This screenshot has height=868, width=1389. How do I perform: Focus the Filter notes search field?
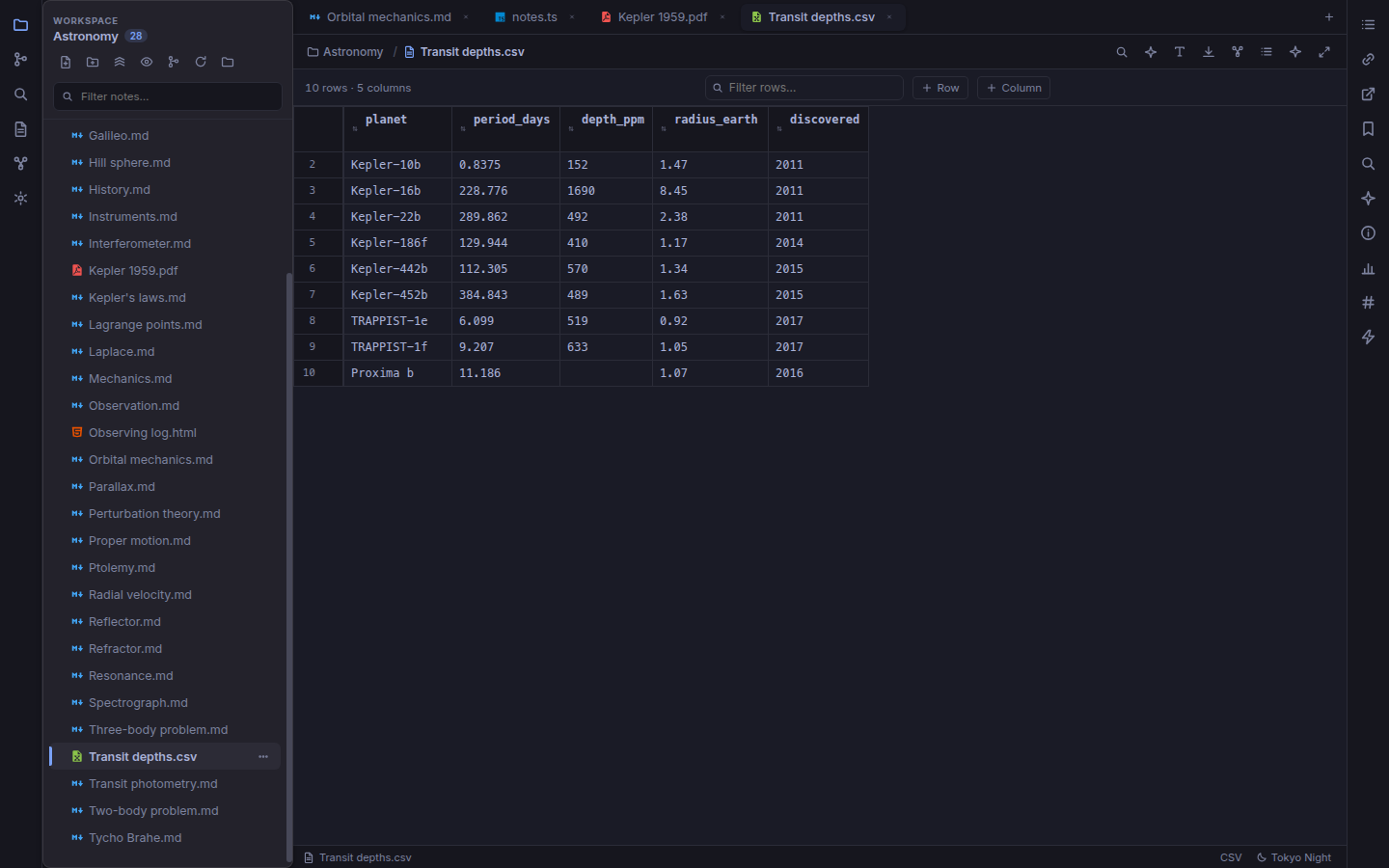168,96
